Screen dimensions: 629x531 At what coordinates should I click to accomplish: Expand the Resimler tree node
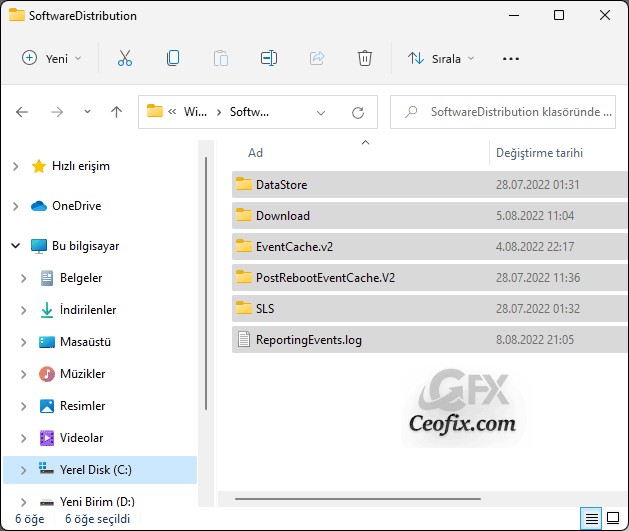23,406
